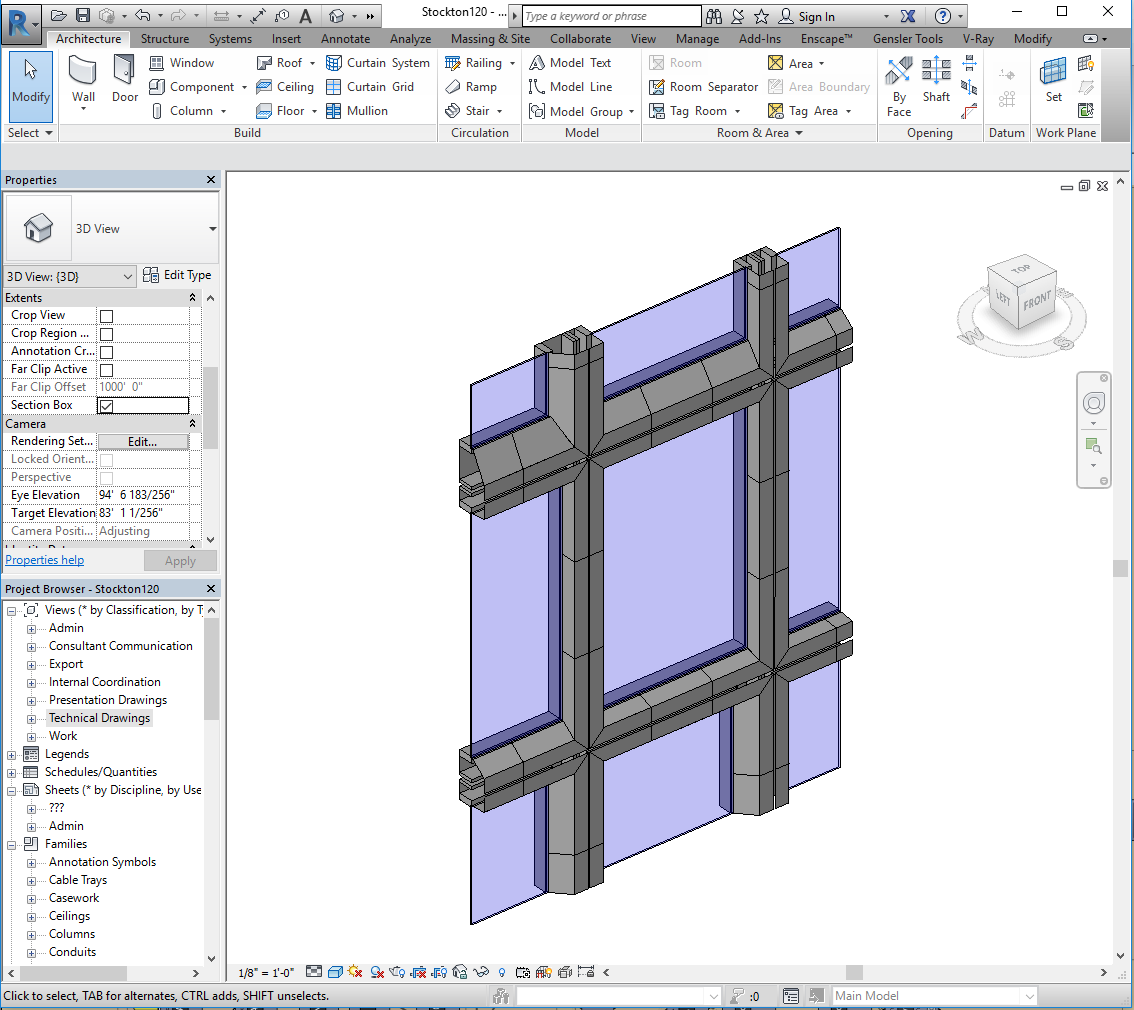Toggle the Far Clip Active checkbox
The height and width of the screenshot is (1010, 1134).
[x=106, y=370]
